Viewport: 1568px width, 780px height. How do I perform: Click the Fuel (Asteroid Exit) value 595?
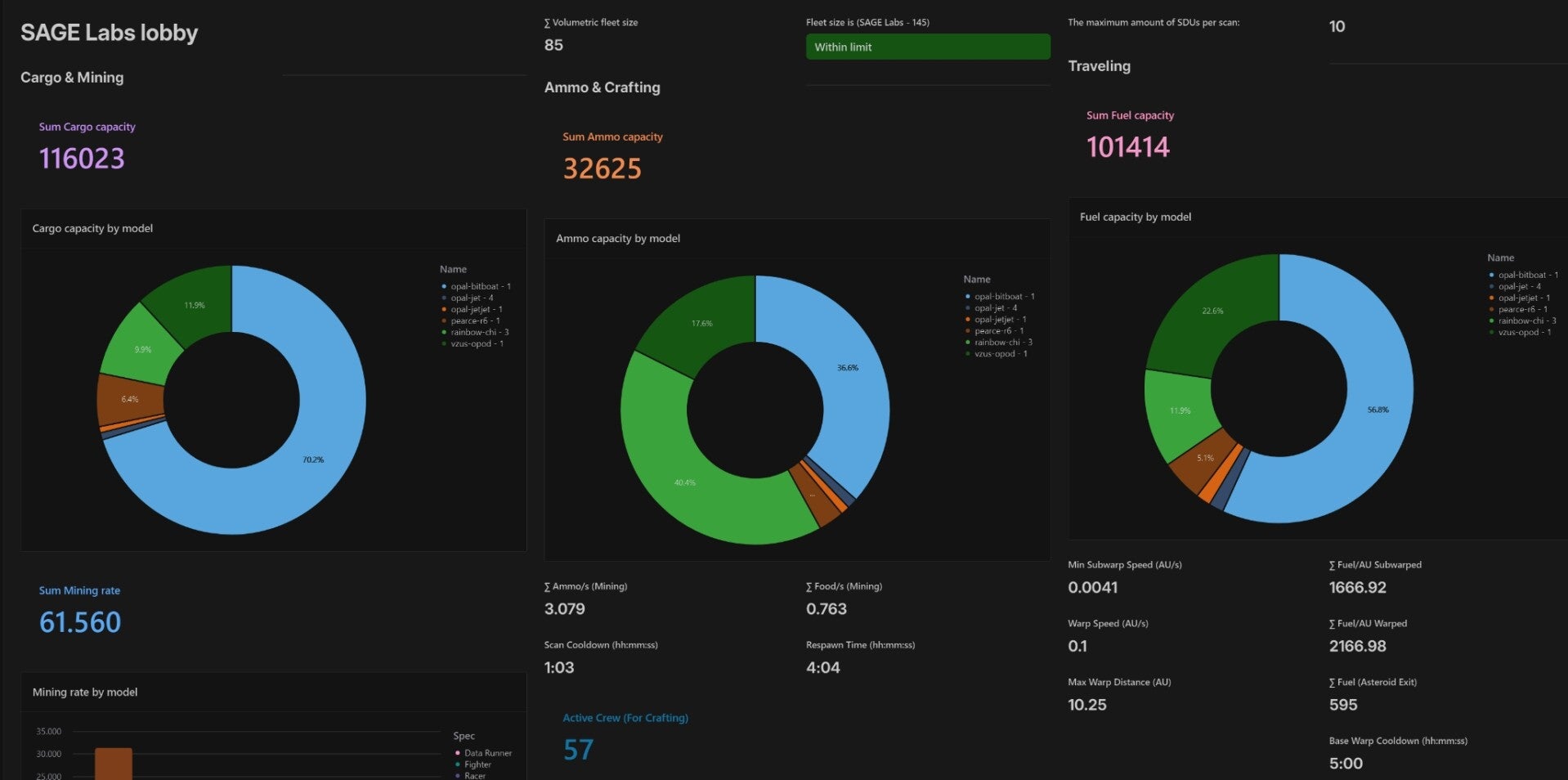click(1343, 706)
